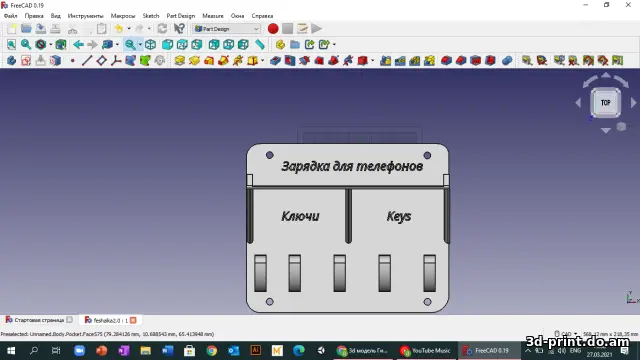Open the Macros dialog notepad icon

click(302, 29)
